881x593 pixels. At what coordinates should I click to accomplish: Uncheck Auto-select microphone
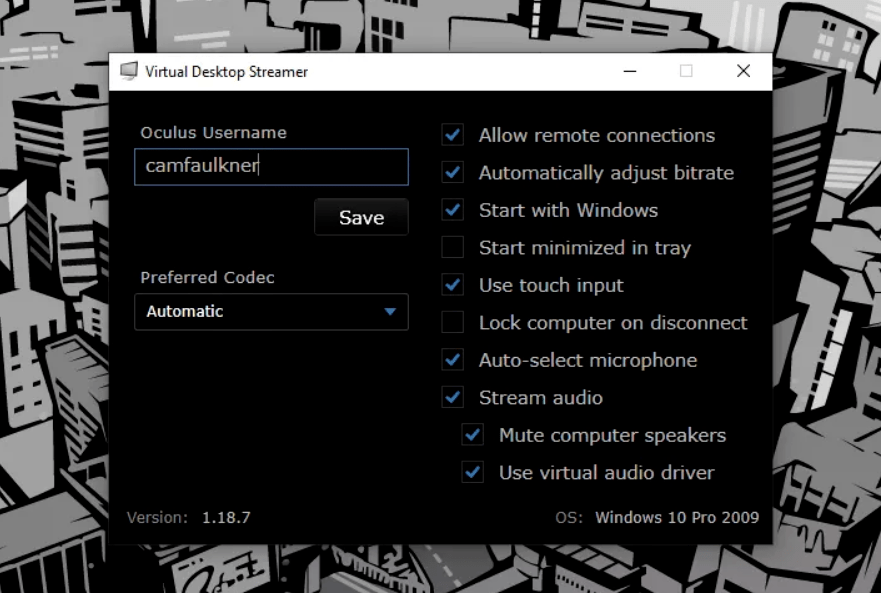(x=451, y=360)
